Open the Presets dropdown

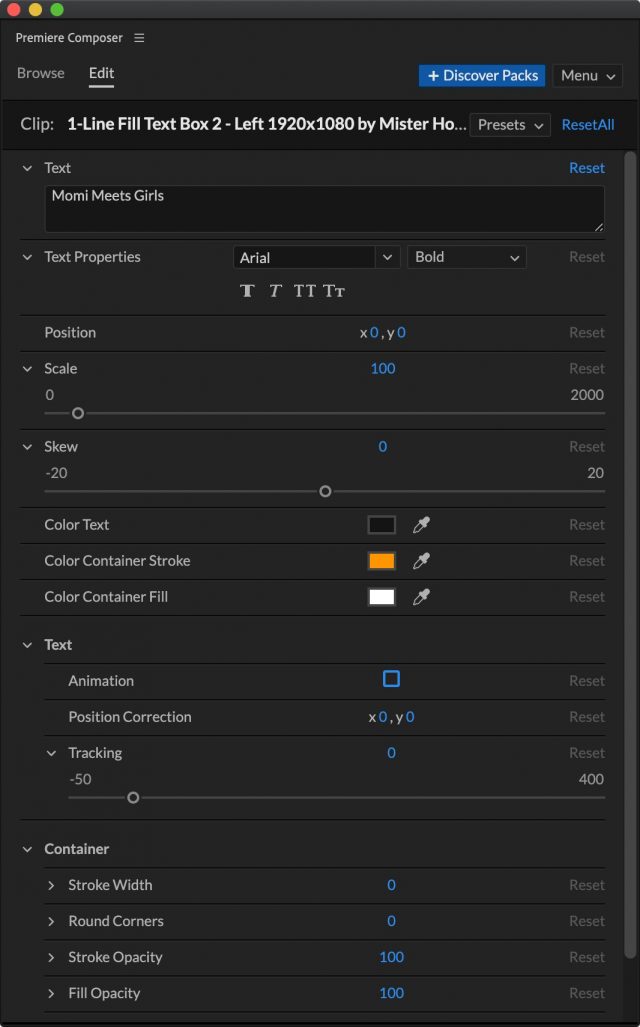coord(510,125)
